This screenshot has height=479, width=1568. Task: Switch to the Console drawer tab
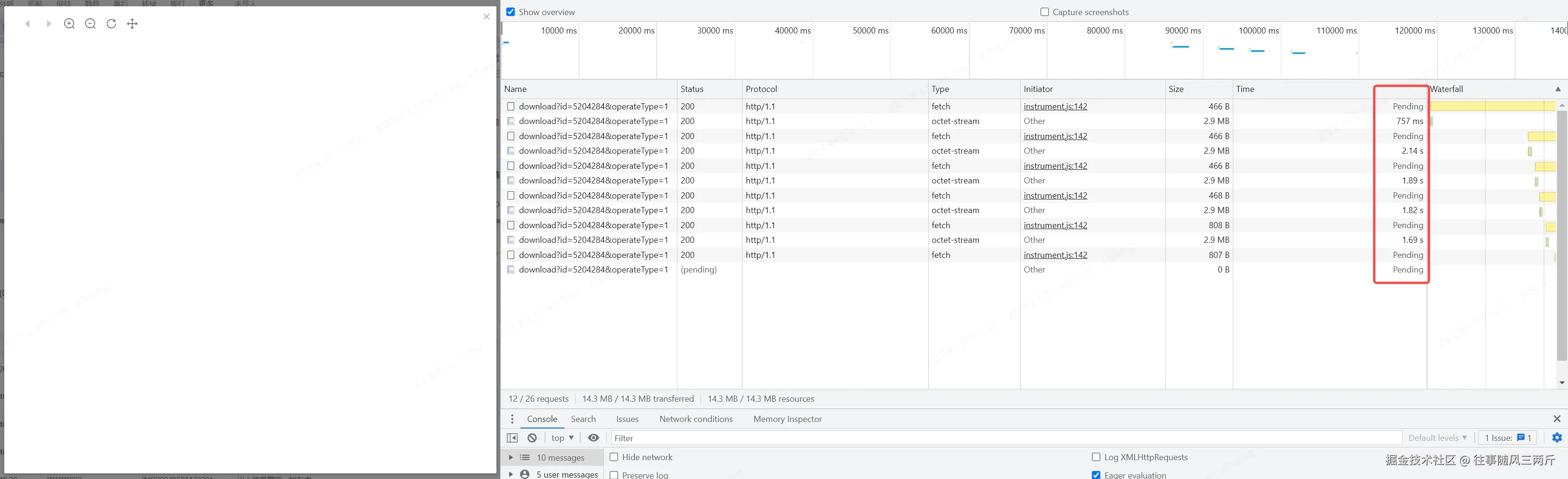coord(542,419)
